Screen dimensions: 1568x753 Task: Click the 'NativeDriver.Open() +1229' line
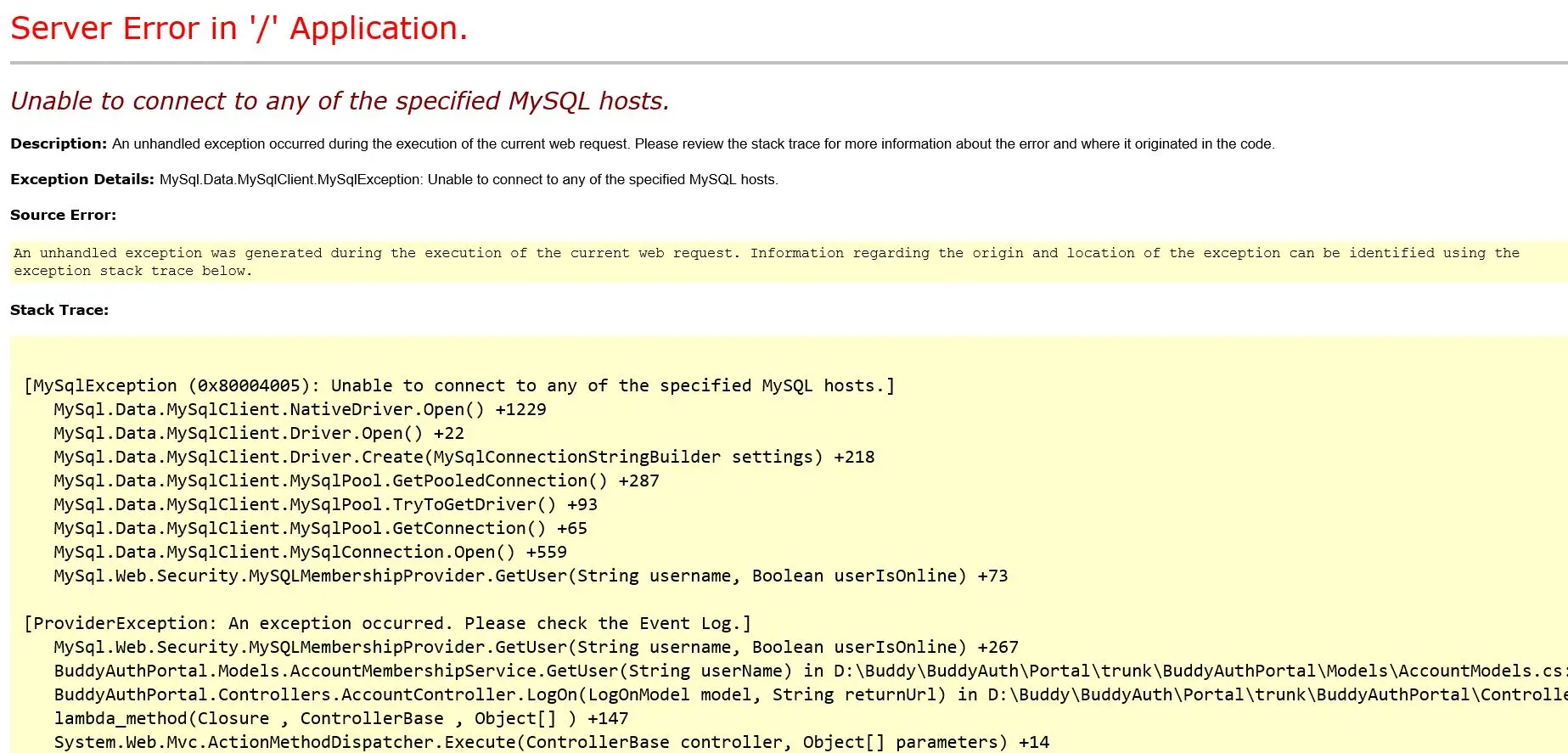(x=300, y=409)
